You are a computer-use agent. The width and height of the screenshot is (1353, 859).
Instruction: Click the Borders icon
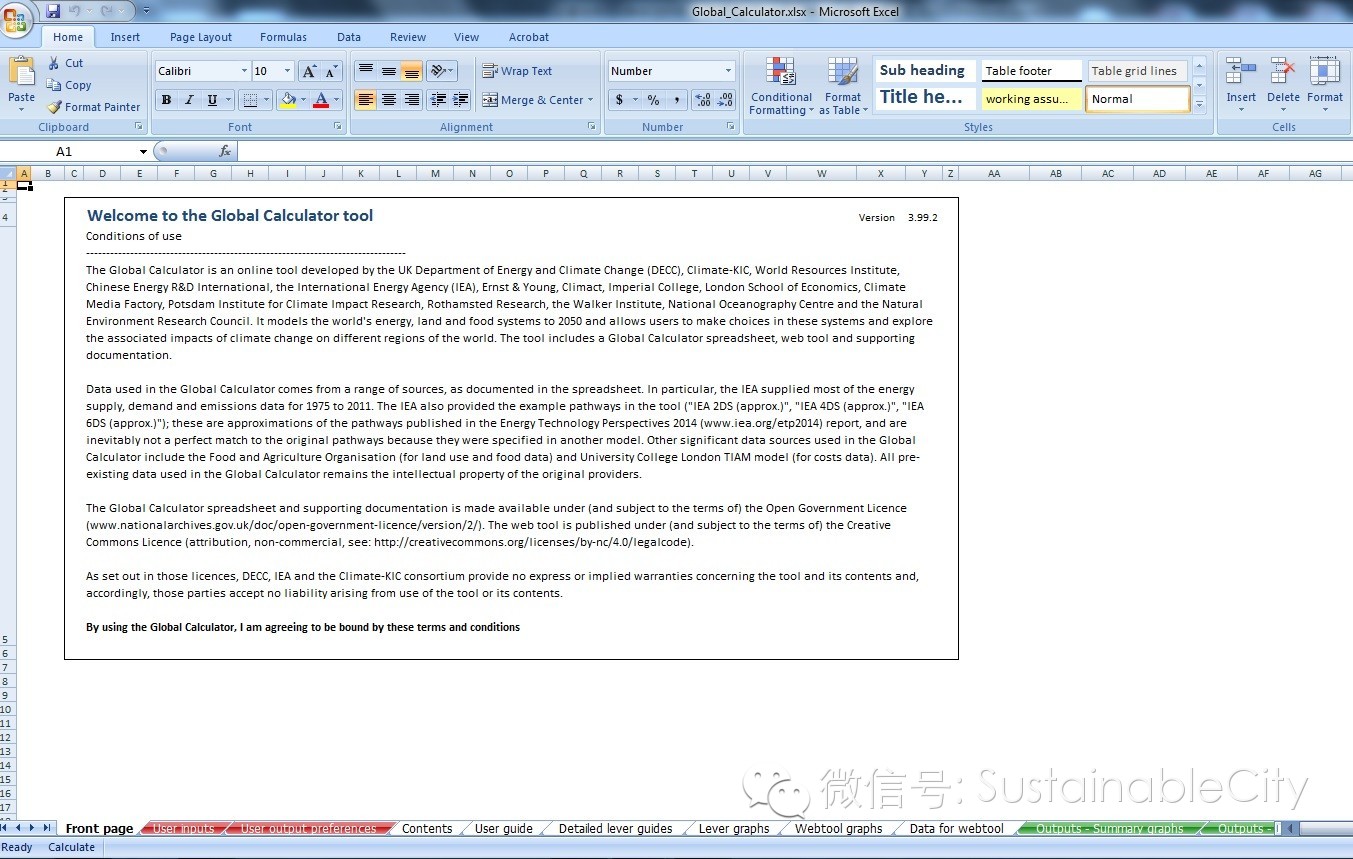tap(250, 100)
